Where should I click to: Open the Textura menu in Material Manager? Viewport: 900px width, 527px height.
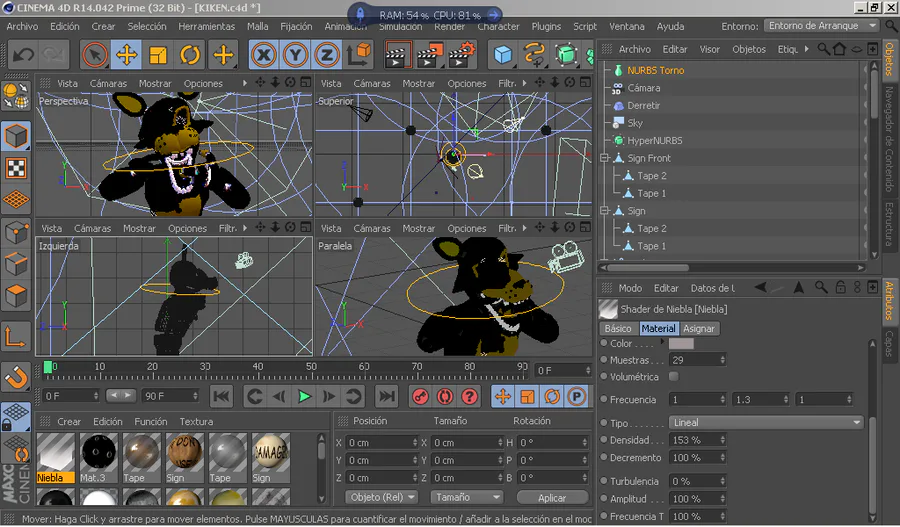pos(196,421)
